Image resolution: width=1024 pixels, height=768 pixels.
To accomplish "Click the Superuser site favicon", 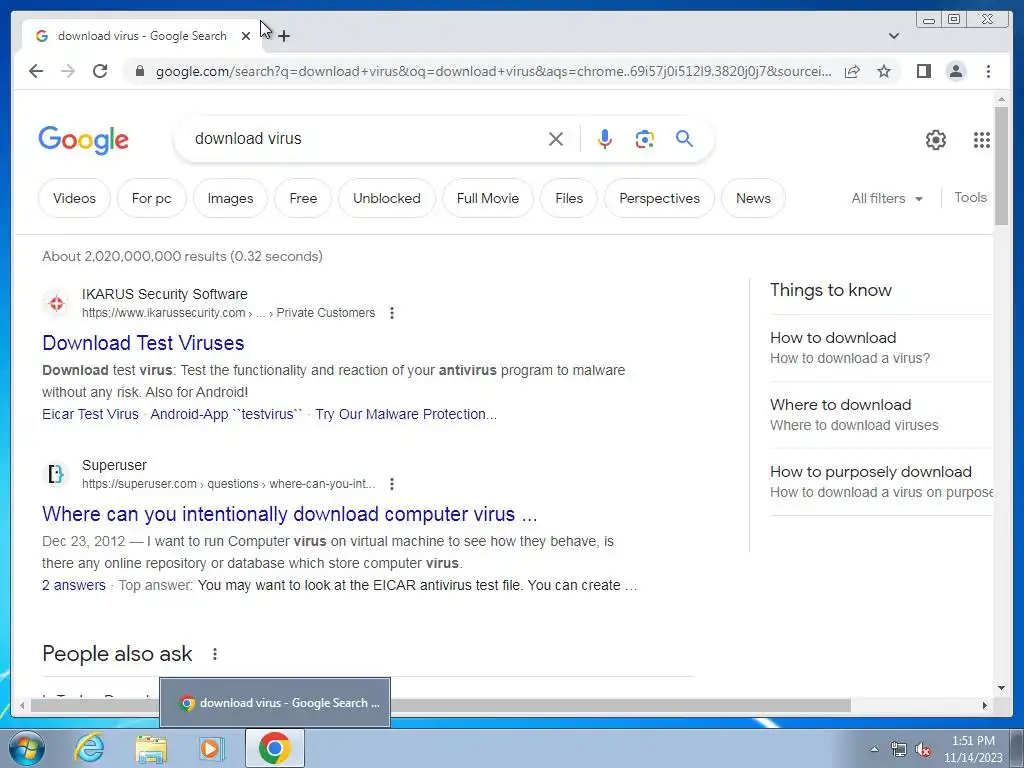I will pyautogui.click(x=56, y=474).
